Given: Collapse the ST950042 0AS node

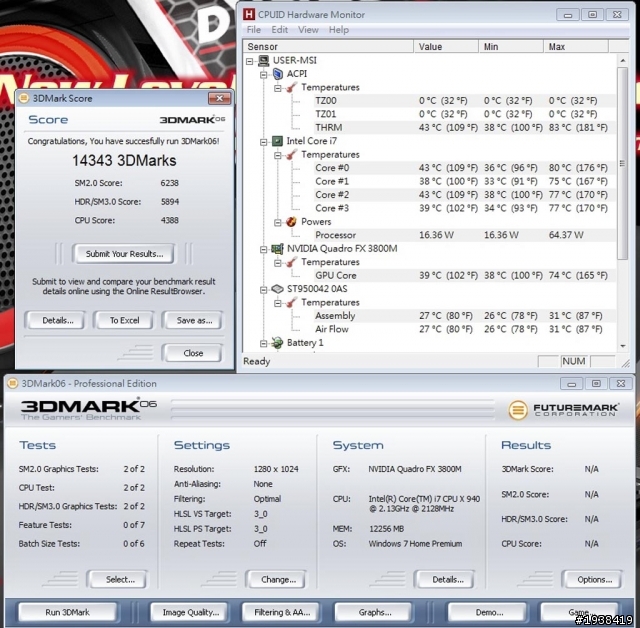Looking at the screenshot, I should 264,290.
